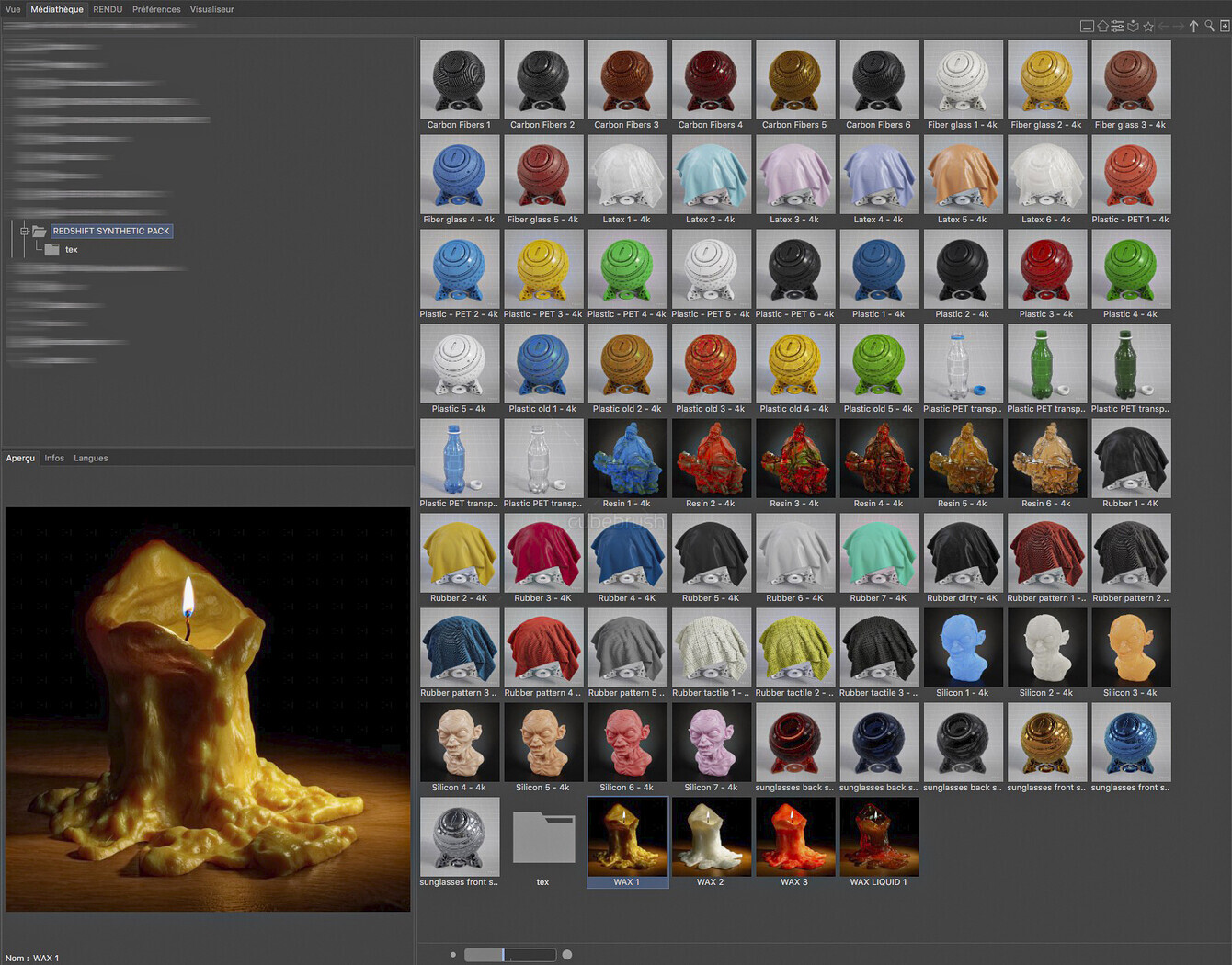The width and height of the screenshot is (1232, 965).
Task: Click the forward arrow navigation icon
Action: (x=1179, y=27)
